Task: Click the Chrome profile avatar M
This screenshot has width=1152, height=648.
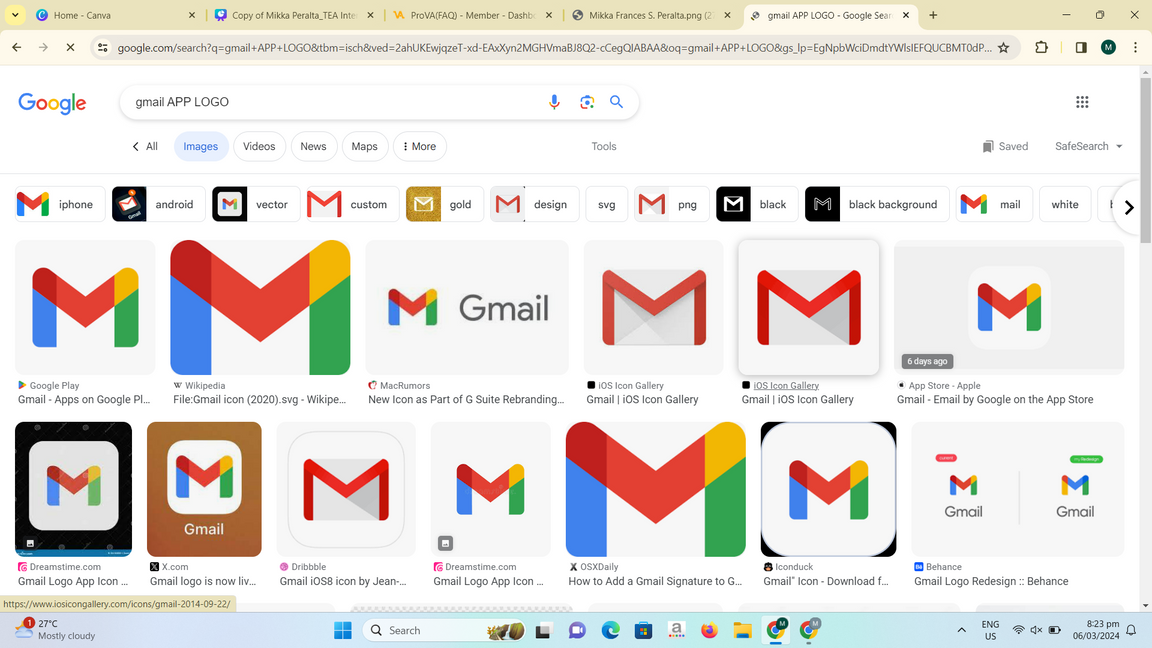Action: click(1109, 48)
